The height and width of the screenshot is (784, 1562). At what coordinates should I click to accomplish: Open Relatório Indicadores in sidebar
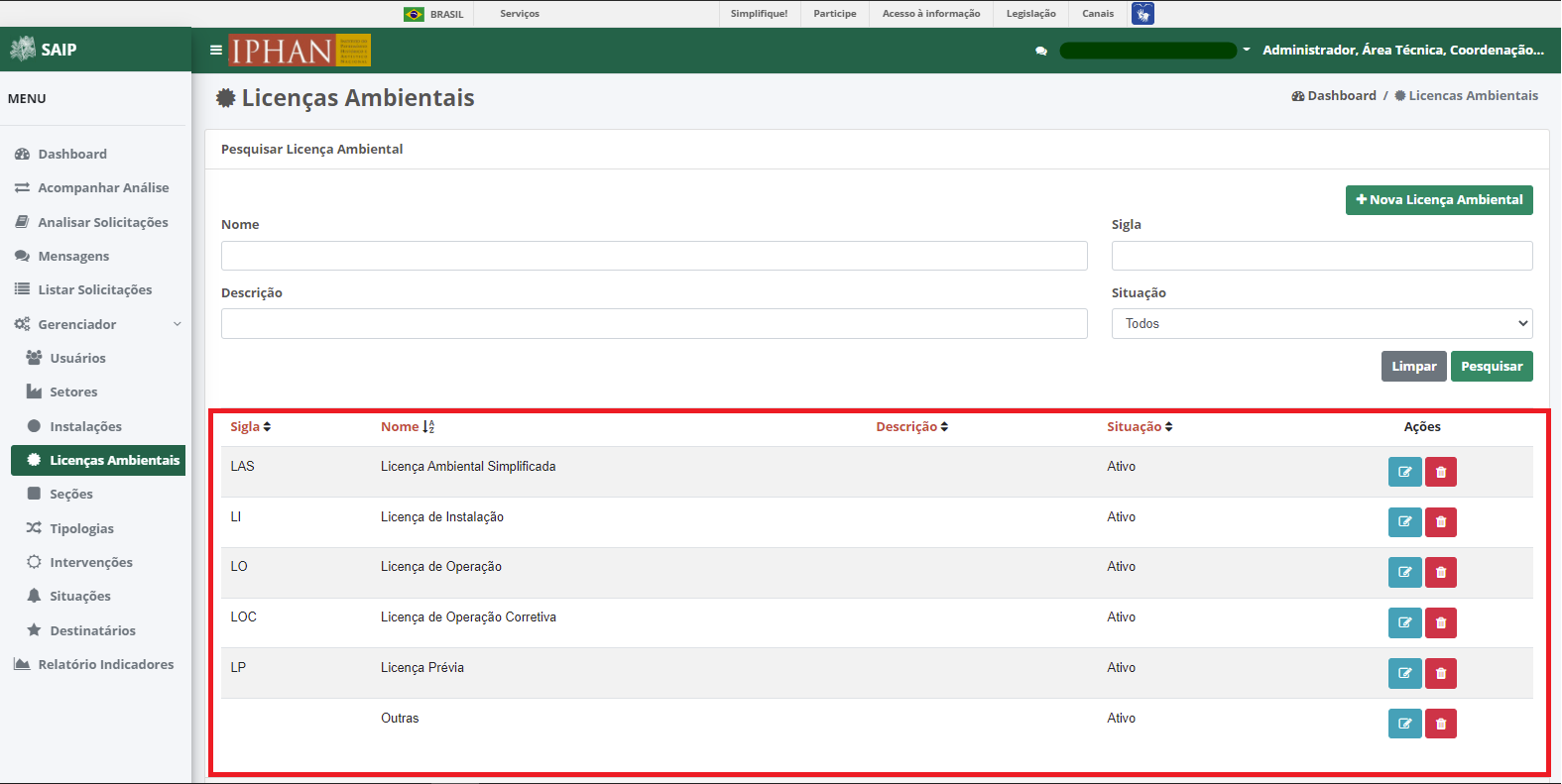point(105,664)
